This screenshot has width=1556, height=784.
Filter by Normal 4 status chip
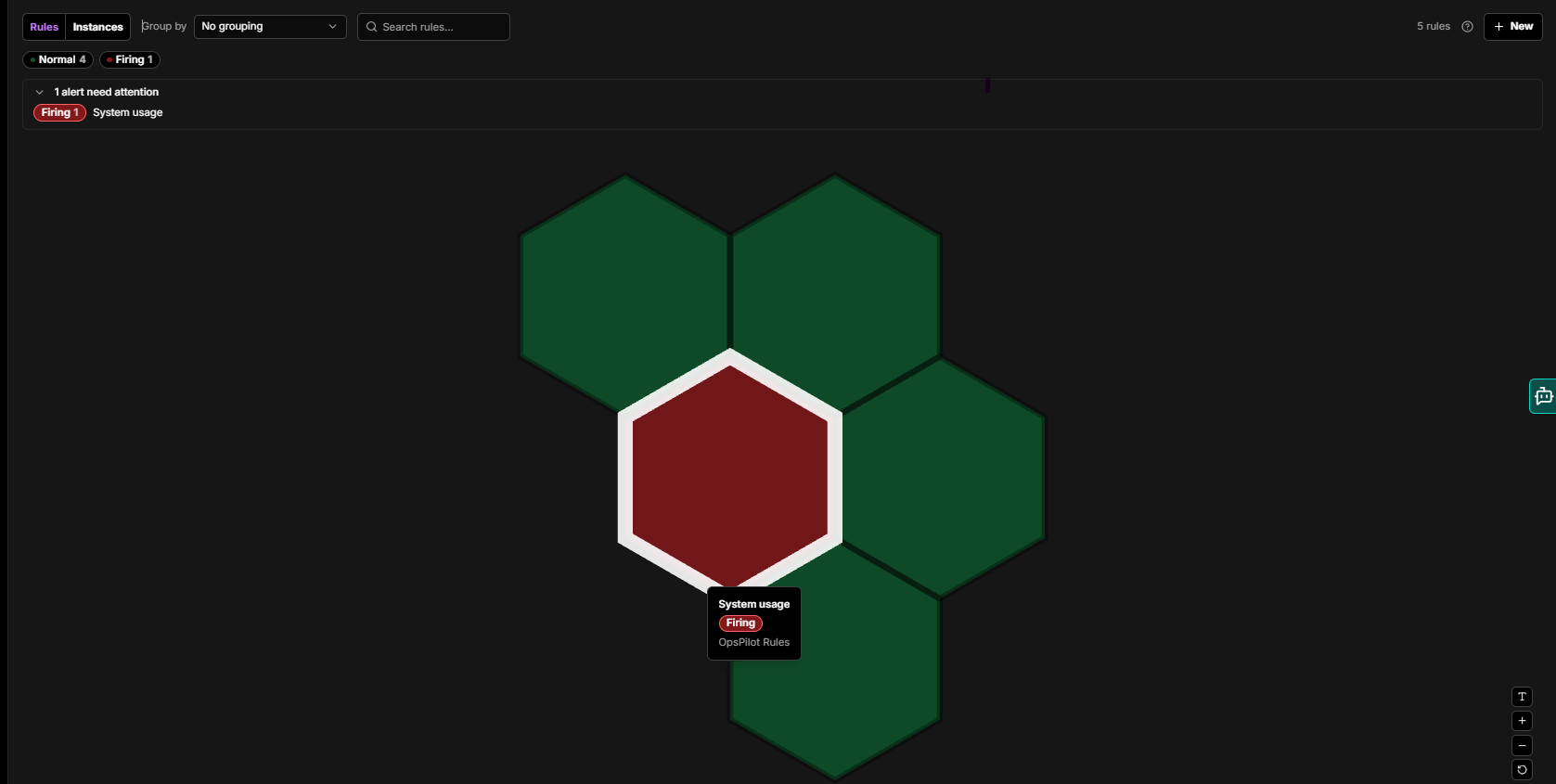pos(58,59)
